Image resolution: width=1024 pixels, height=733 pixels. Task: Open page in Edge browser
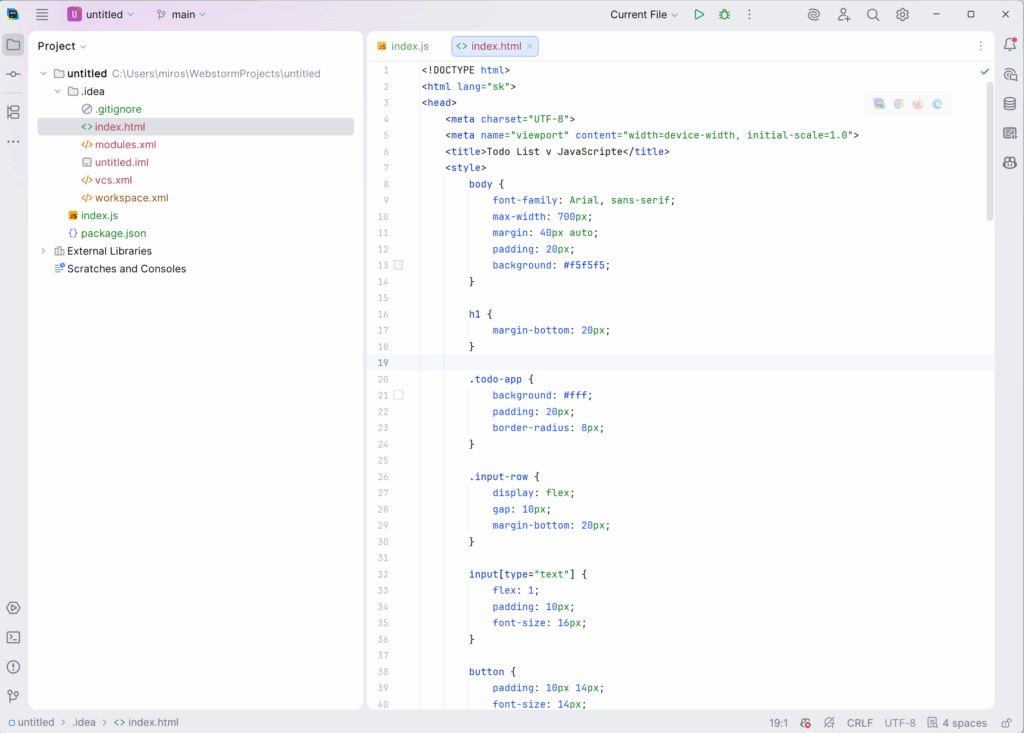[x=937, y=104]
